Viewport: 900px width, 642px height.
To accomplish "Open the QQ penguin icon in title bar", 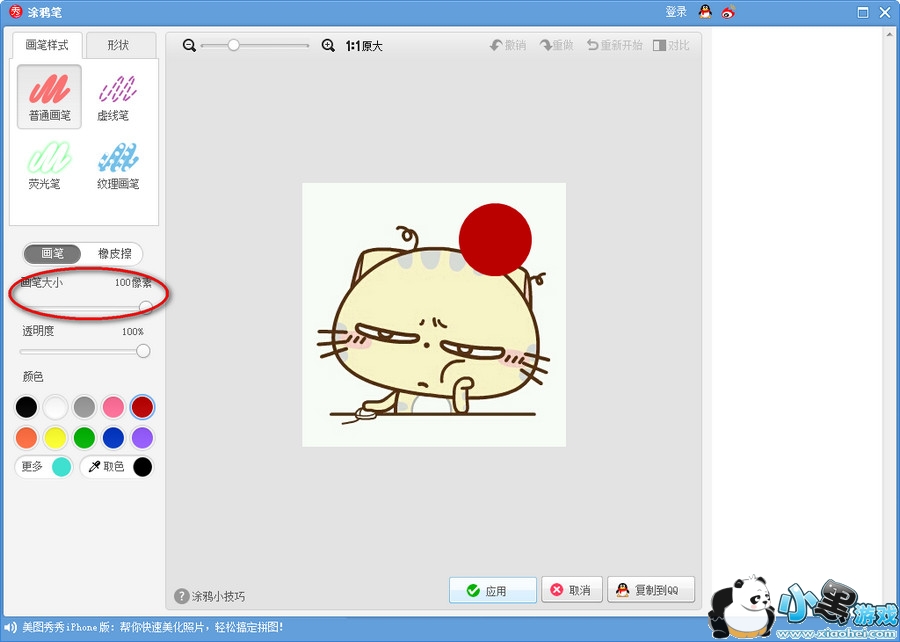I will click(705, 12).
